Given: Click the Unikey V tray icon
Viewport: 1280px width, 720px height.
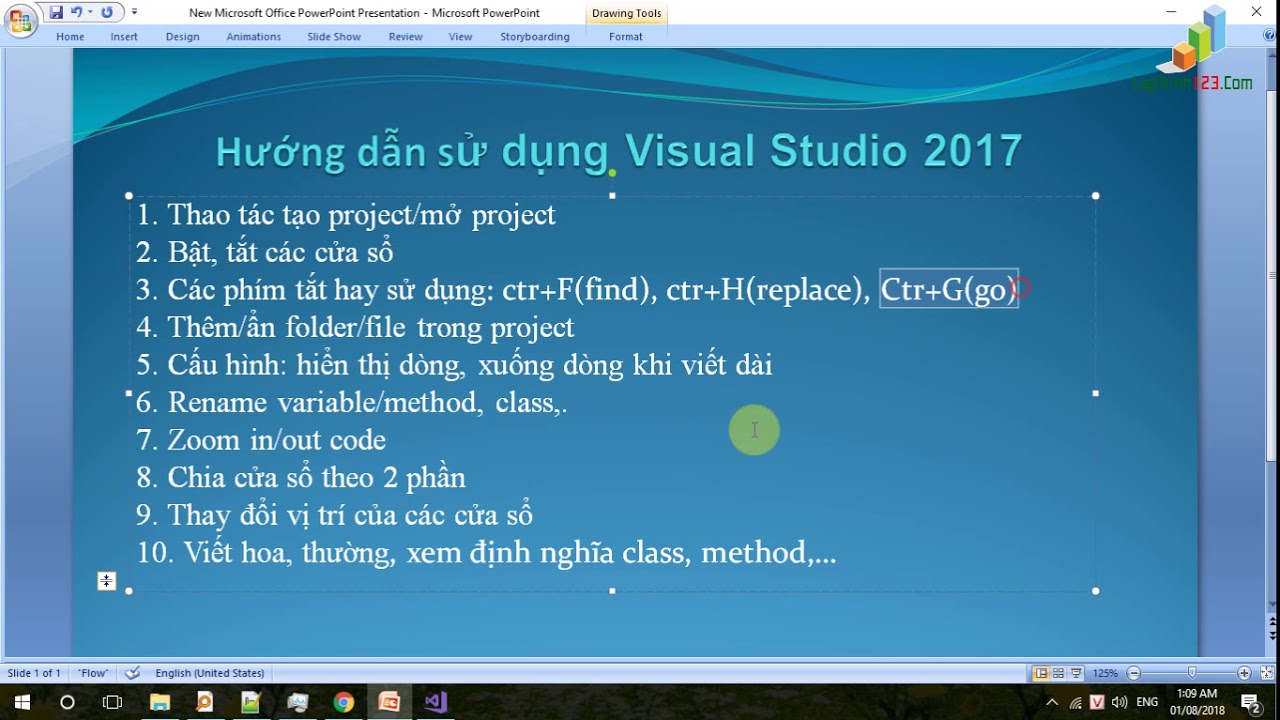Looking at the screenshot, I should [x=1097, y=702].
